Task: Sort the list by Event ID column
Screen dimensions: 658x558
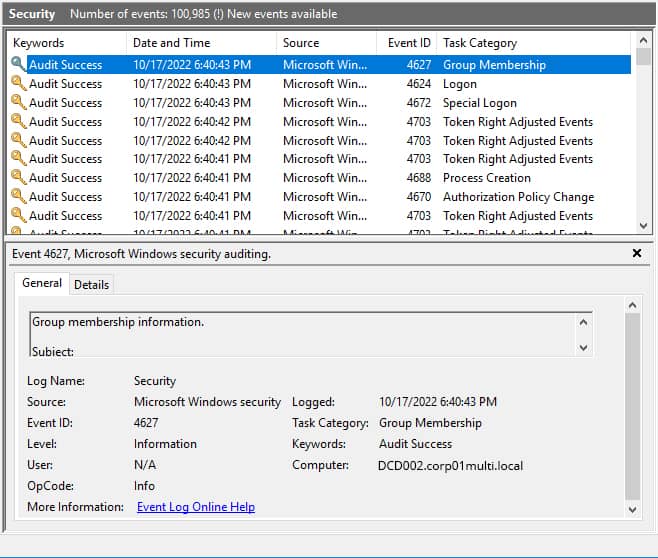Action: [409, 43]
